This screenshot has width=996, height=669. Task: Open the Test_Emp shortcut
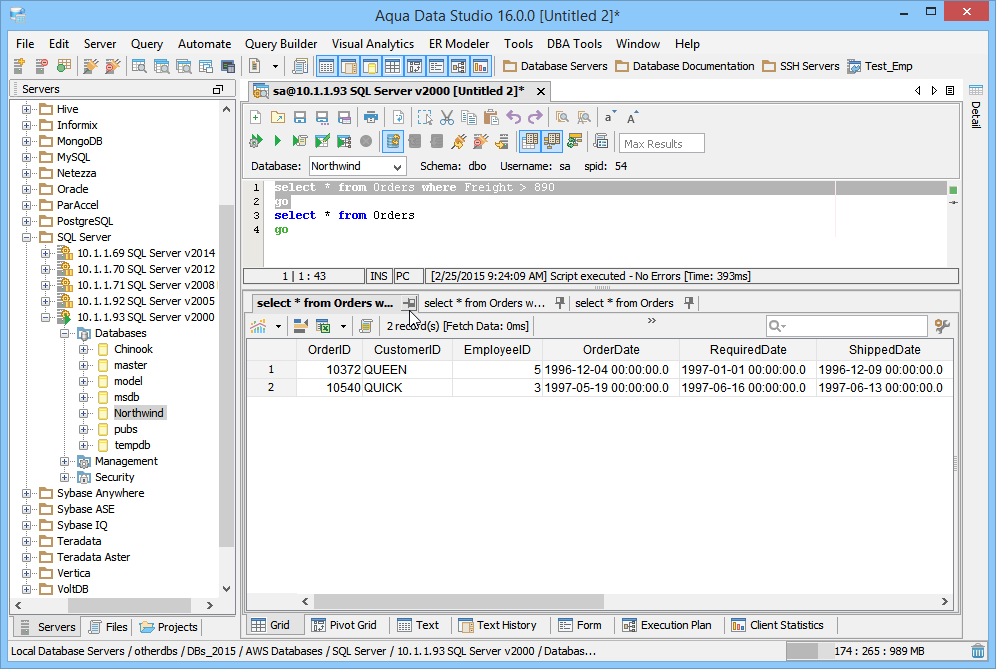click(880, 66)
